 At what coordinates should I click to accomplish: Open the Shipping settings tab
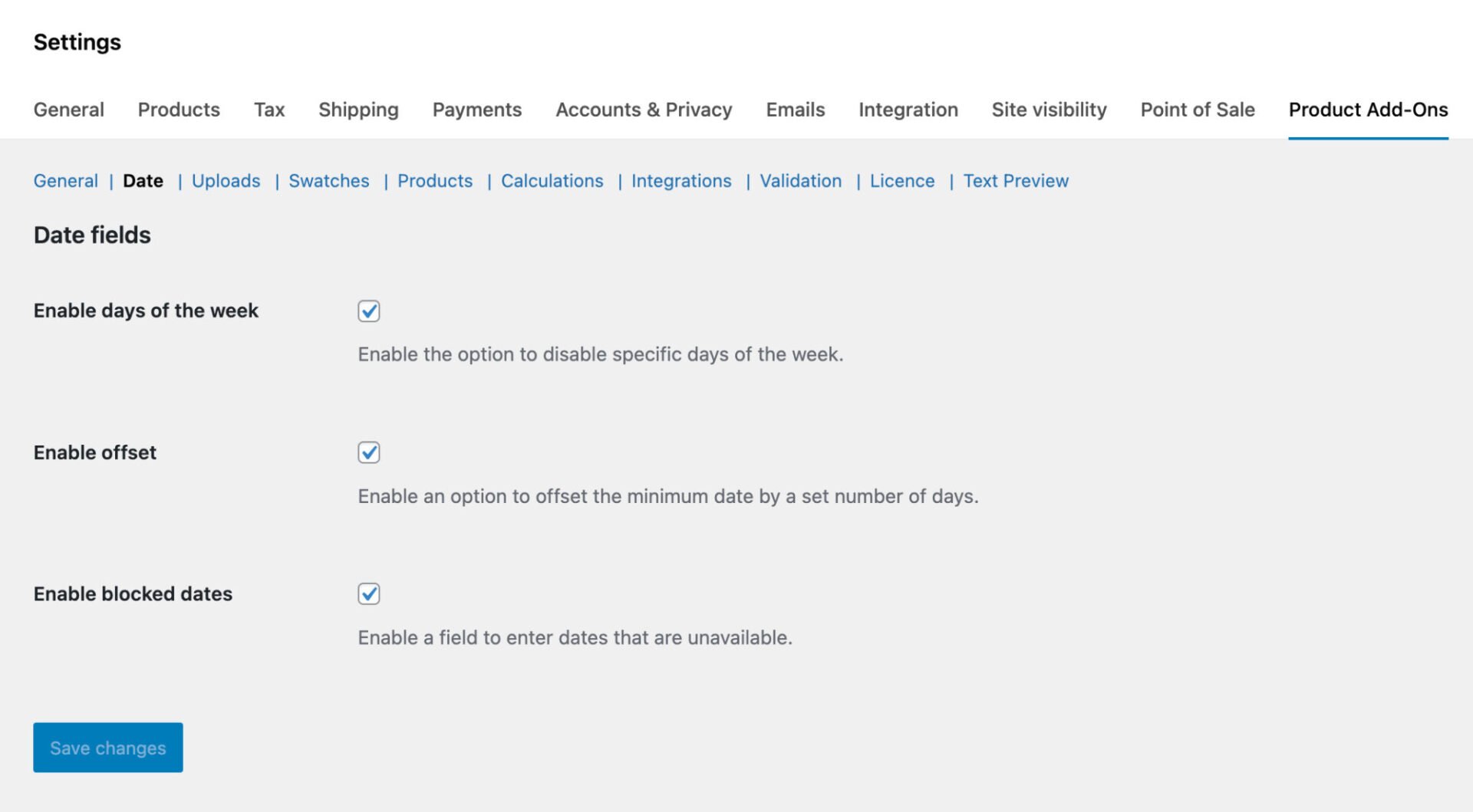click(358, 110)
